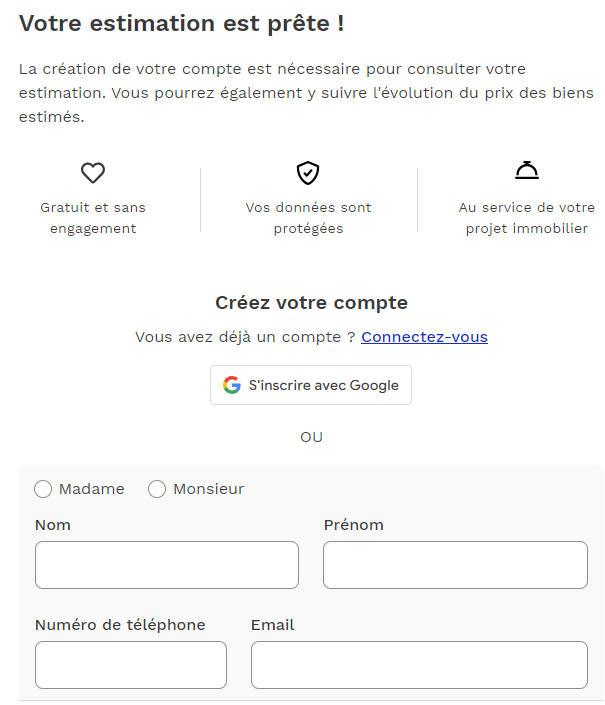Click the Email field label

(272, 625)
